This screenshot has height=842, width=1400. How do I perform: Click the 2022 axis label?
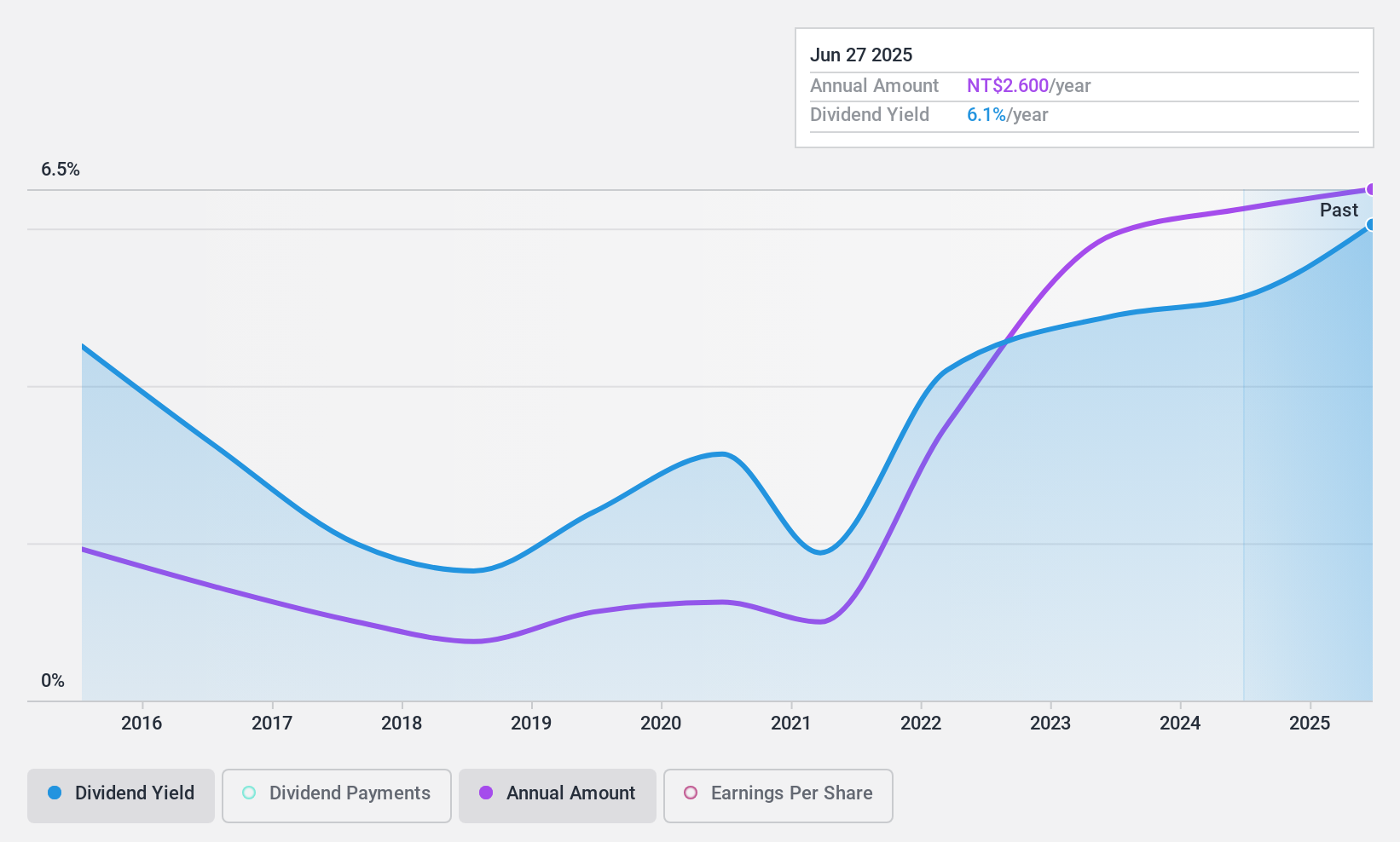click(921, 724)
